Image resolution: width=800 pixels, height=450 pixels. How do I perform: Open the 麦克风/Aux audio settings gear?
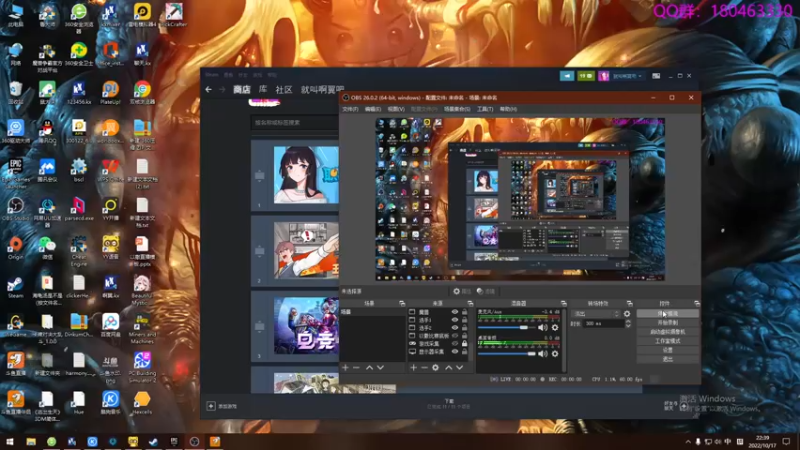coord(555,328)
